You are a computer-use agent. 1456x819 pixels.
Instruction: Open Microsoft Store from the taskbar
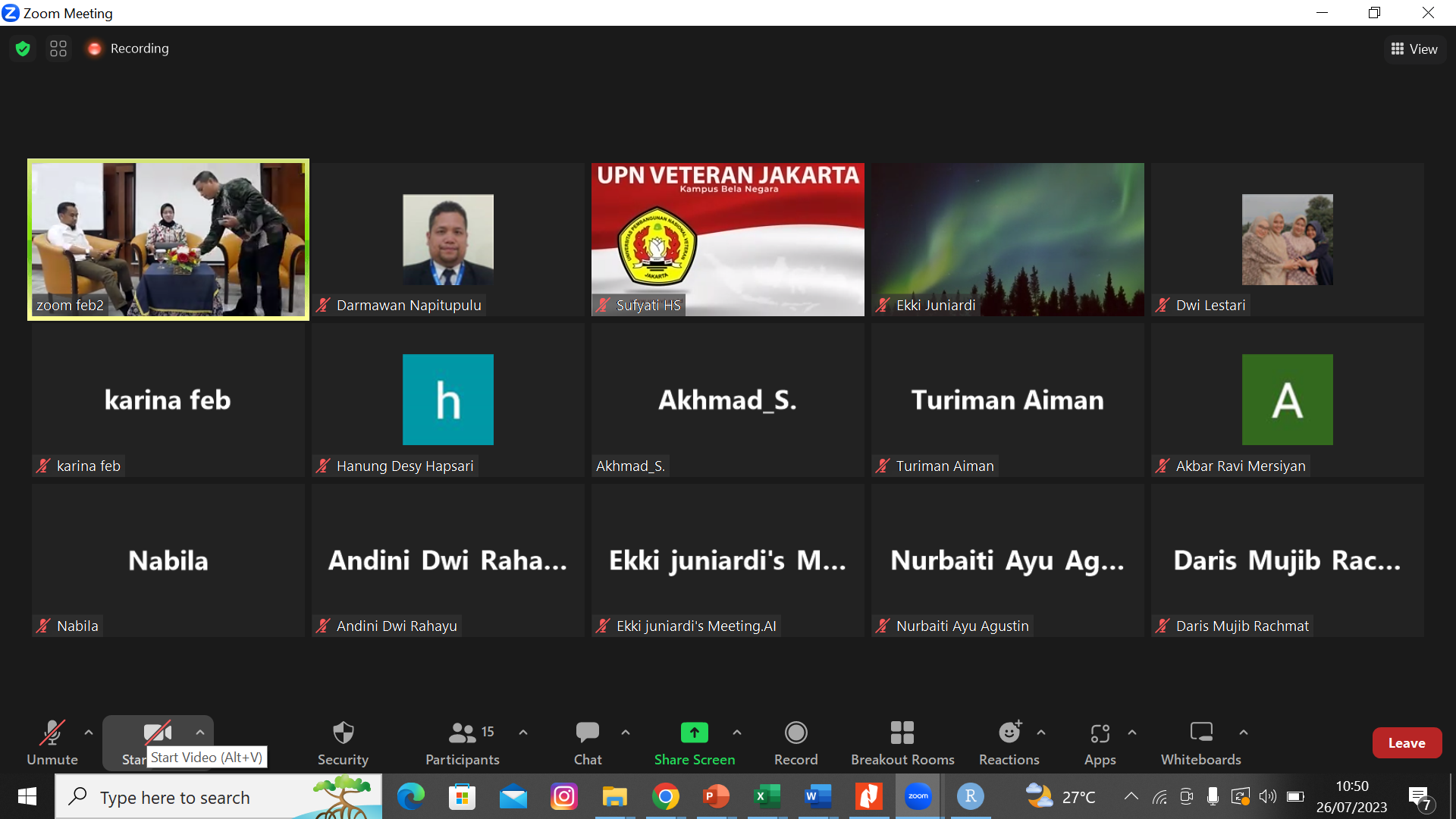pos(462,796)
